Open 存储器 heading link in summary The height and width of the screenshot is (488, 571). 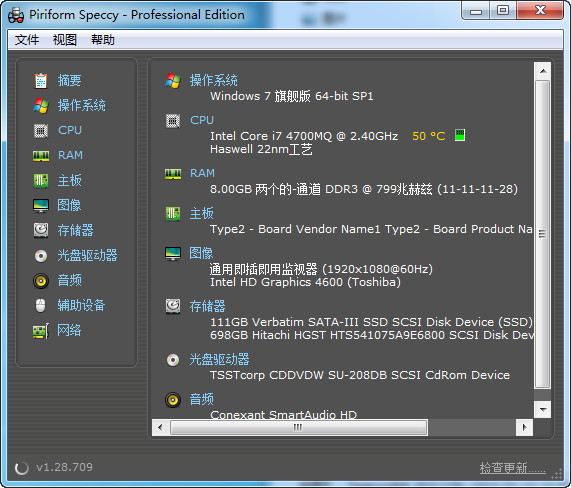pos(207,307)
